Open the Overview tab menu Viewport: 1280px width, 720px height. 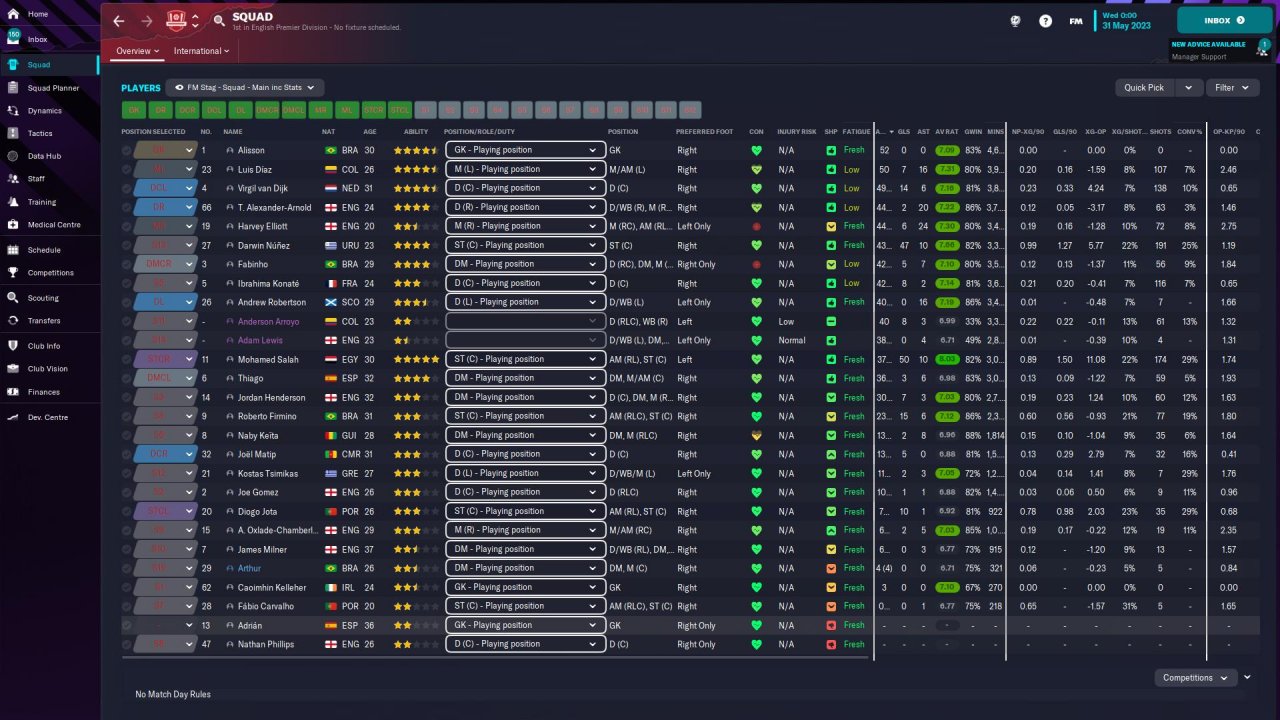(138, 51)
